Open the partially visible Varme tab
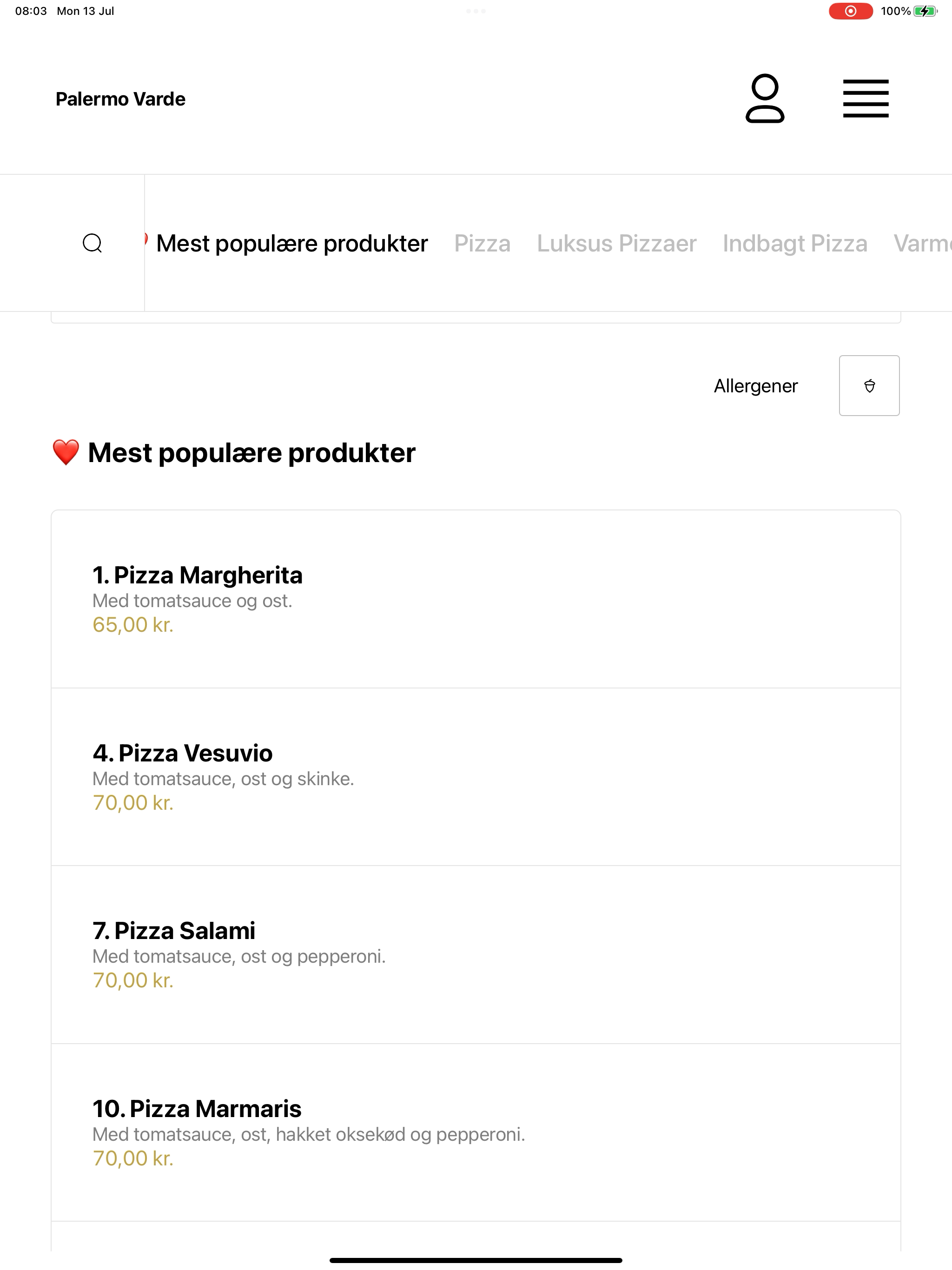Screen dimensions: 952x1270 coord(923,244)
